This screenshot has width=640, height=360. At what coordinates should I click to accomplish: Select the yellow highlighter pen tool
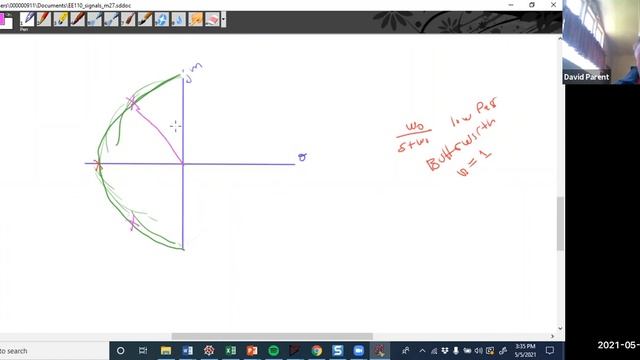tap(60, 20)
